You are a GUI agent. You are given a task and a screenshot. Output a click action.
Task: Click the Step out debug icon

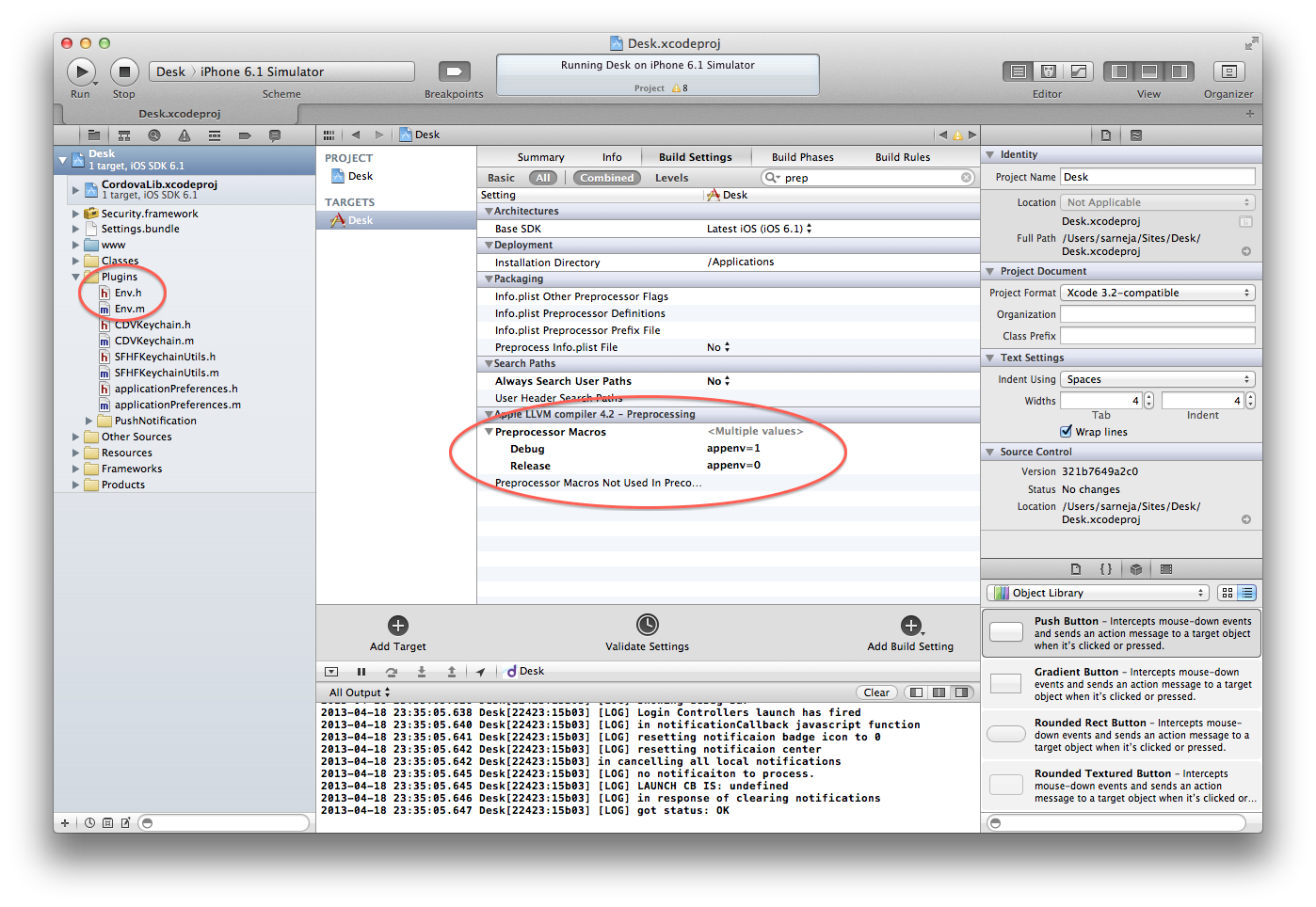(x=452, y=672)
